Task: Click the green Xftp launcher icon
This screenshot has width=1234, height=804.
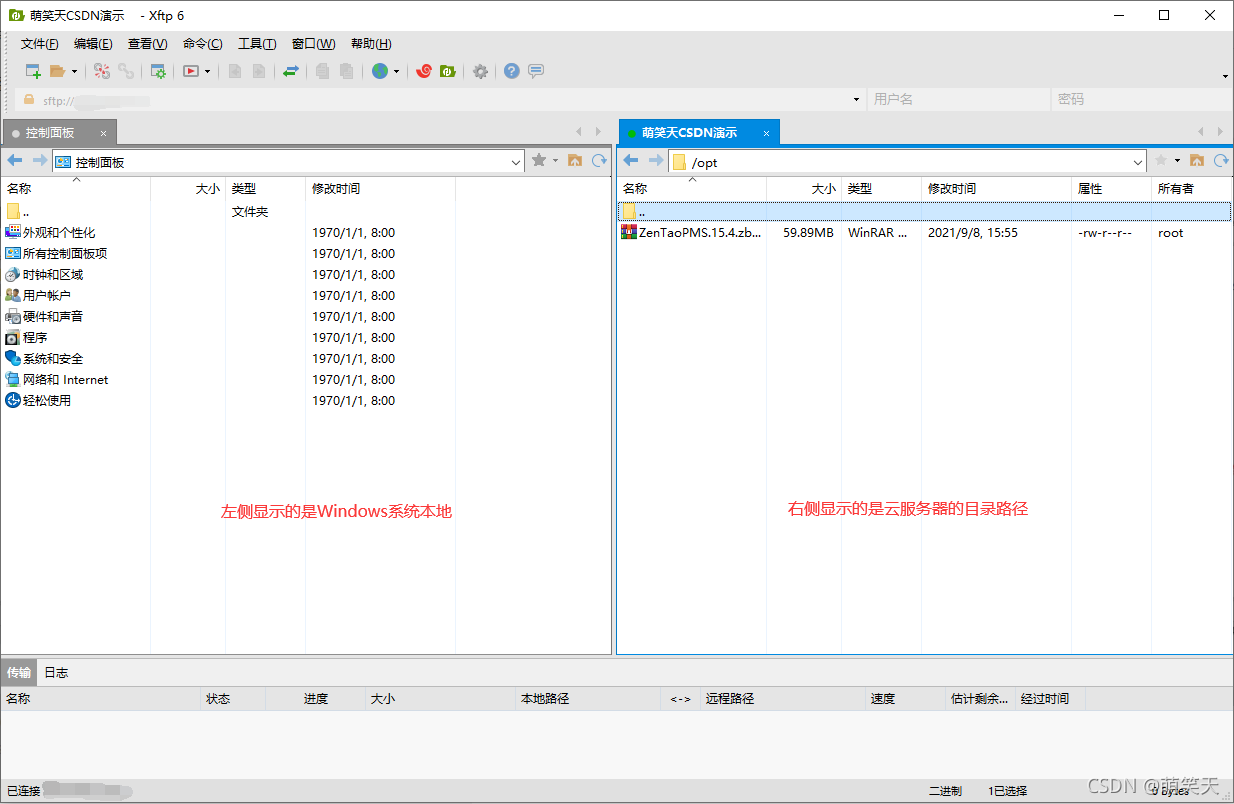Action: [448, 71]
